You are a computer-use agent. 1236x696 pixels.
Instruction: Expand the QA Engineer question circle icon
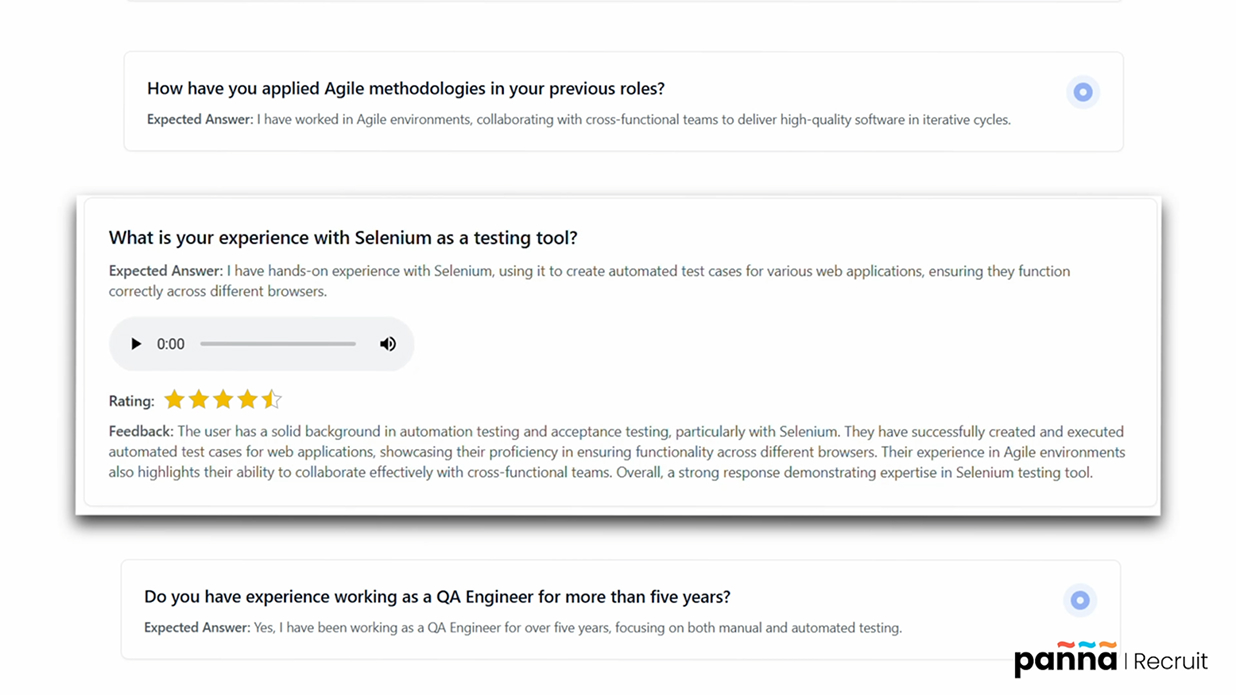pyautogui.click(x=1080, y=600)
